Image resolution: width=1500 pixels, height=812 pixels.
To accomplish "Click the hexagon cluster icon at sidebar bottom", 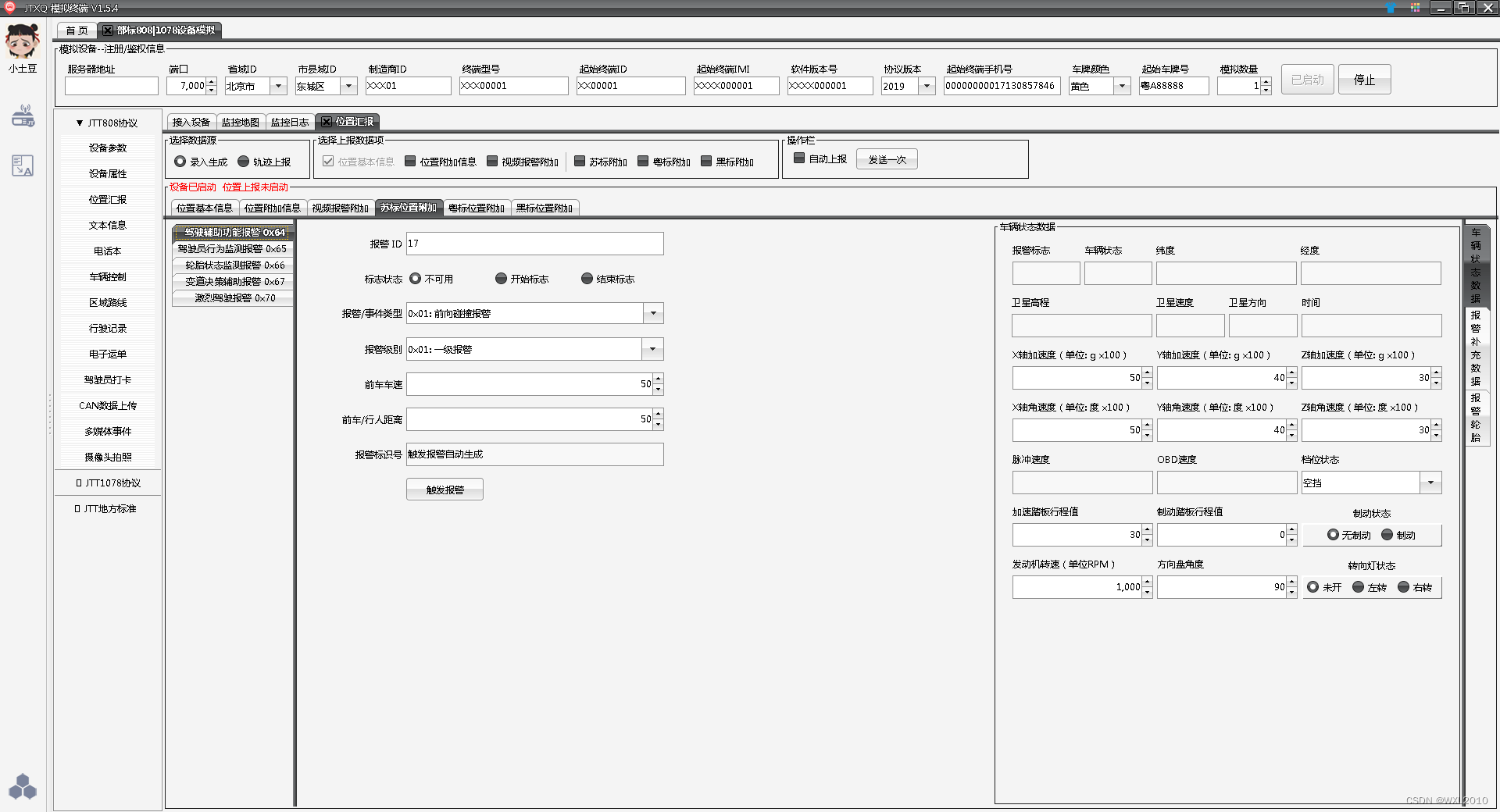I will pyautogui.click(x=23, y=786).
